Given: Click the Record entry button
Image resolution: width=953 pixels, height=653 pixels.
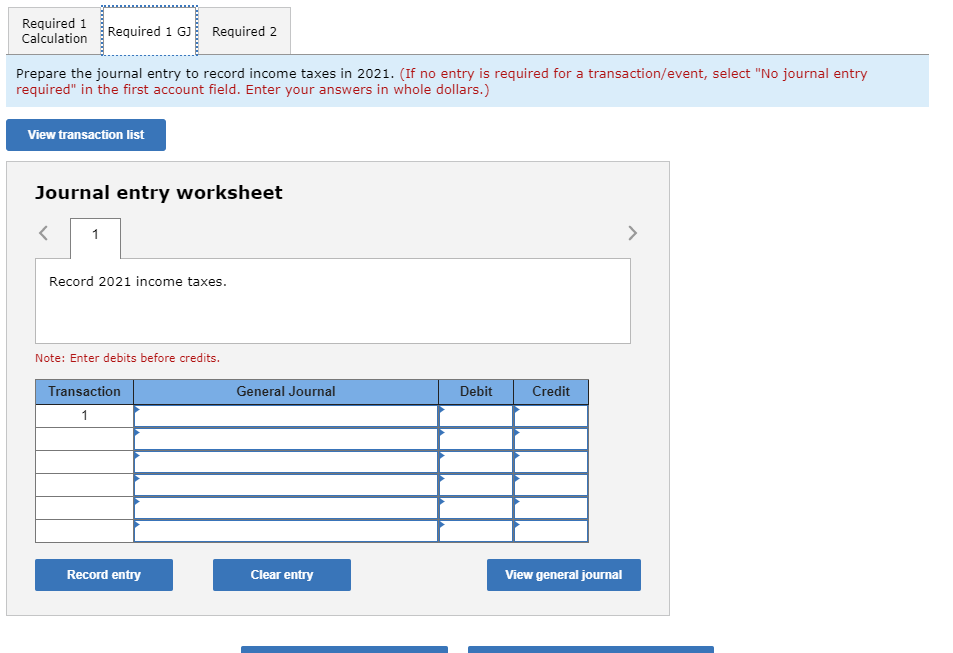Looking at the screenshot, I should [103, 574].
